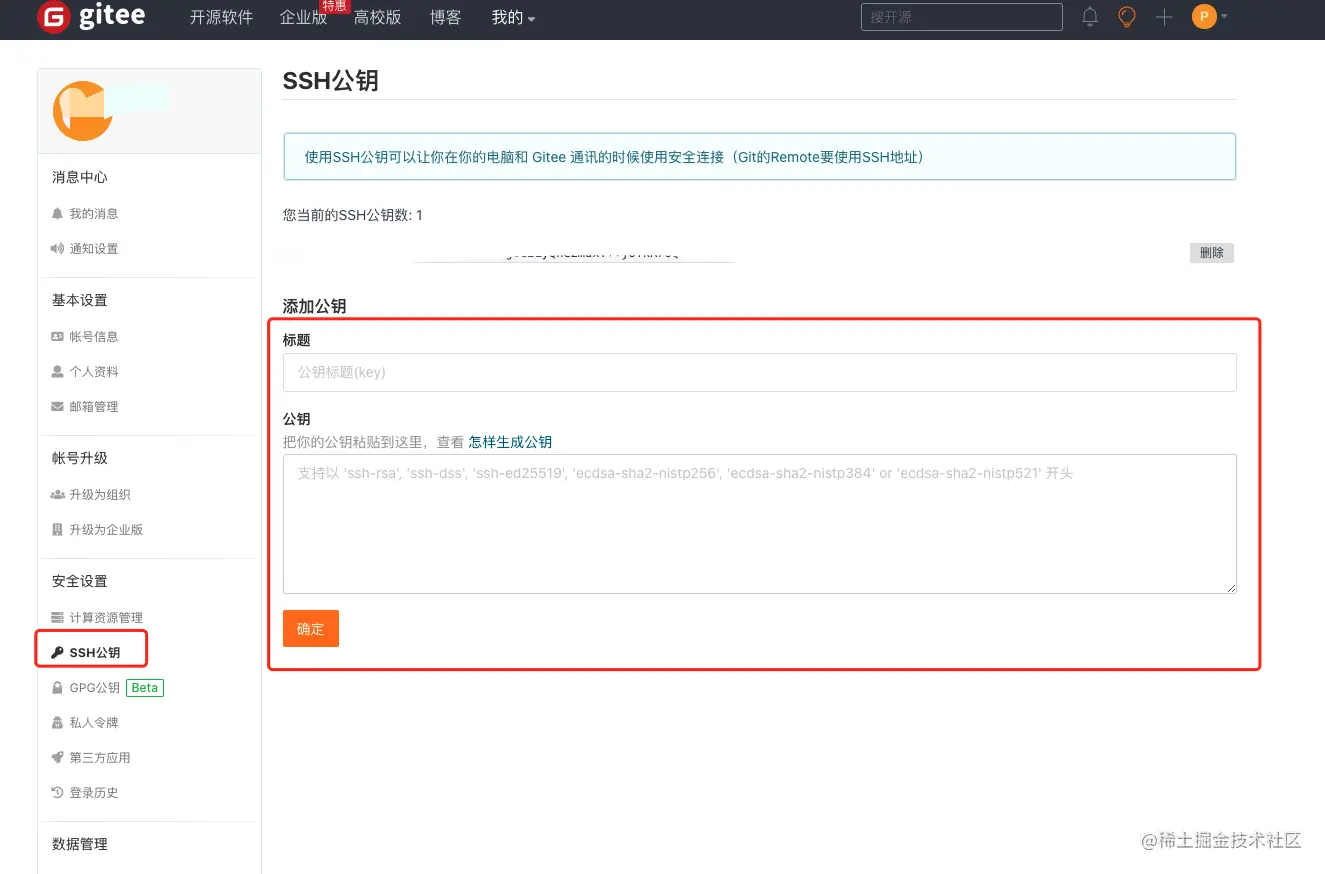Click the speaker icon beside 通知设置
Viewport: 1325px width, 874px height.
pos(57,249)
